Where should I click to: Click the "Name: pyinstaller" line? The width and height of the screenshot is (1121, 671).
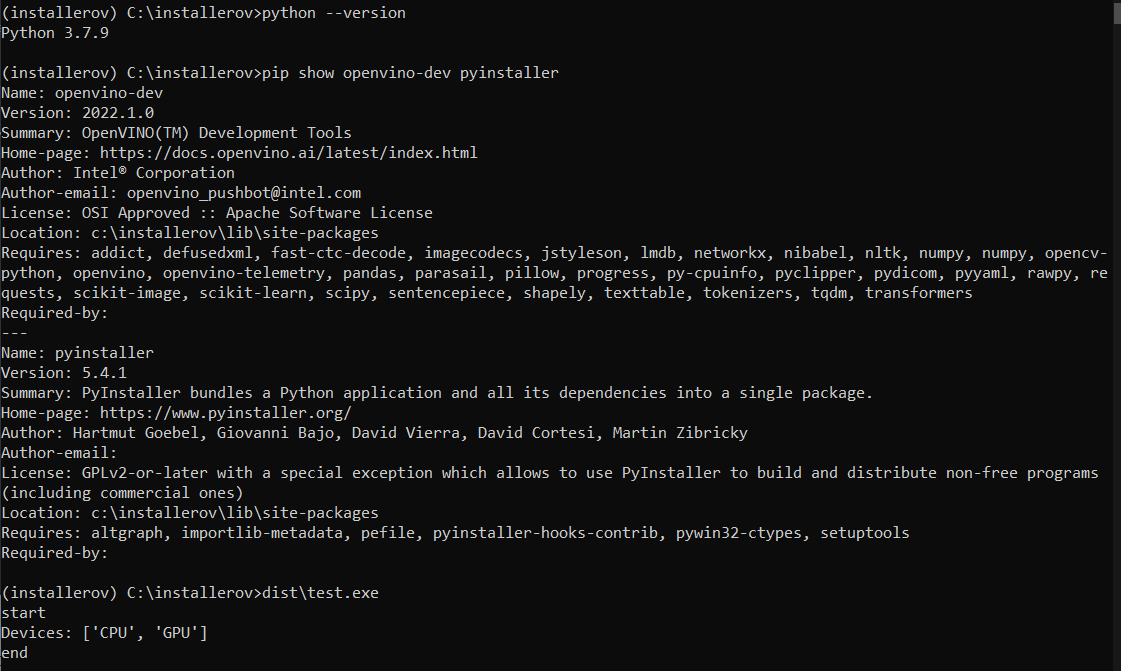(x=77, y=353)
